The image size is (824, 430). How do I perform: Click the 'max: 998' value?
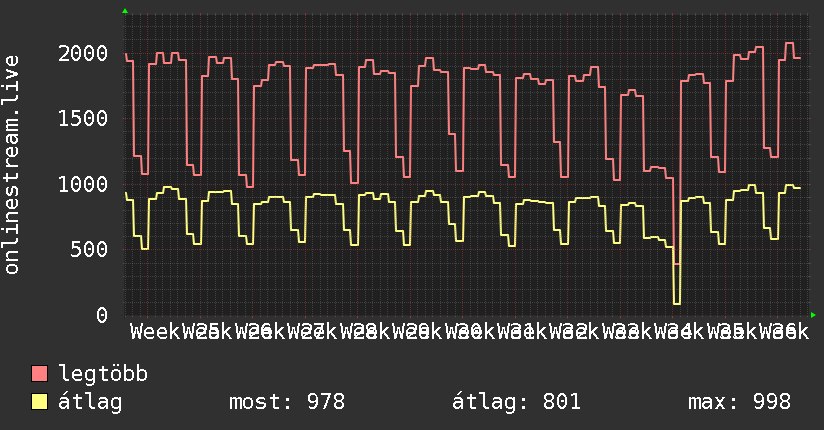(x=739, y=402)
